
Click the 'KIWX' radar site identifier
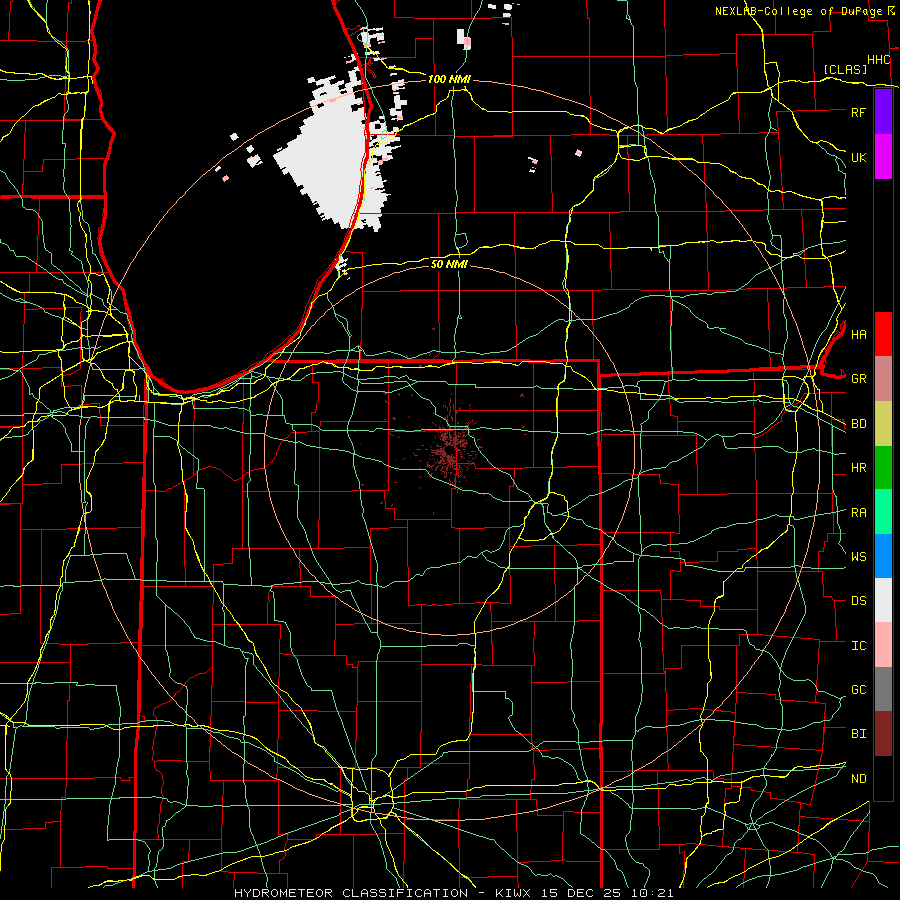click(511, 893)
